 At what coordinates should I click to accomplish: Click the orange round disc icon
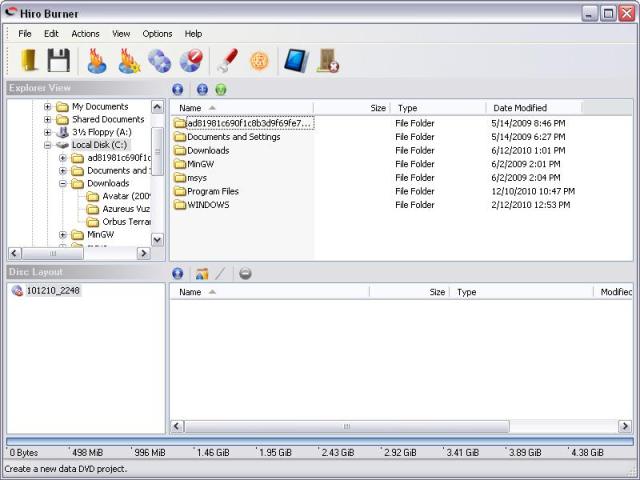tap(260, 61)
